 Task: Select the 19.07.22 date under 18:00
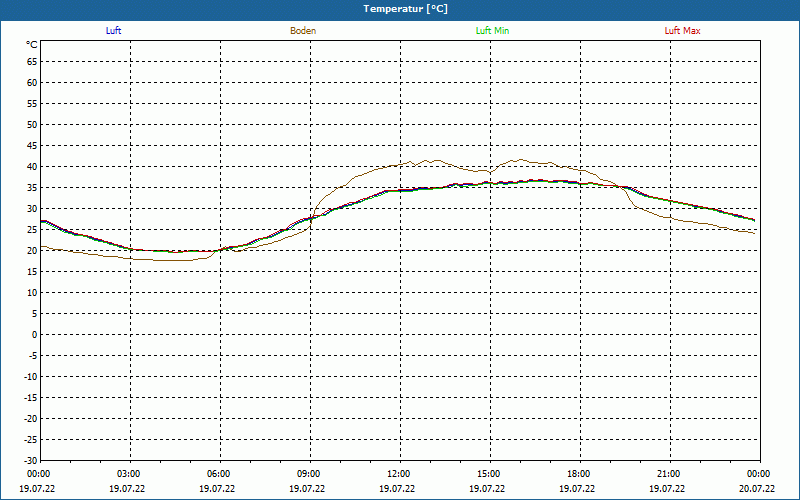[577, 488]
